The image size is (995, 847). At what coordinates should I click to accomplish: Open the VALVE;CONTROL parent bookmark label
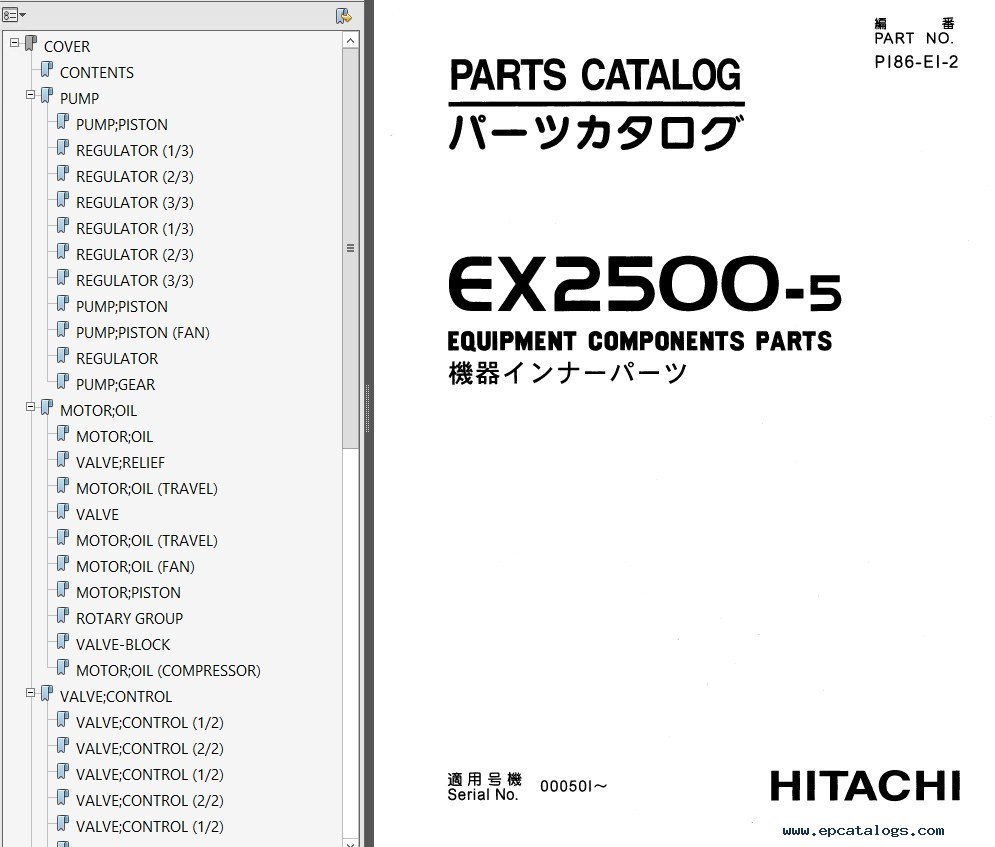click(x=115, y=697)
